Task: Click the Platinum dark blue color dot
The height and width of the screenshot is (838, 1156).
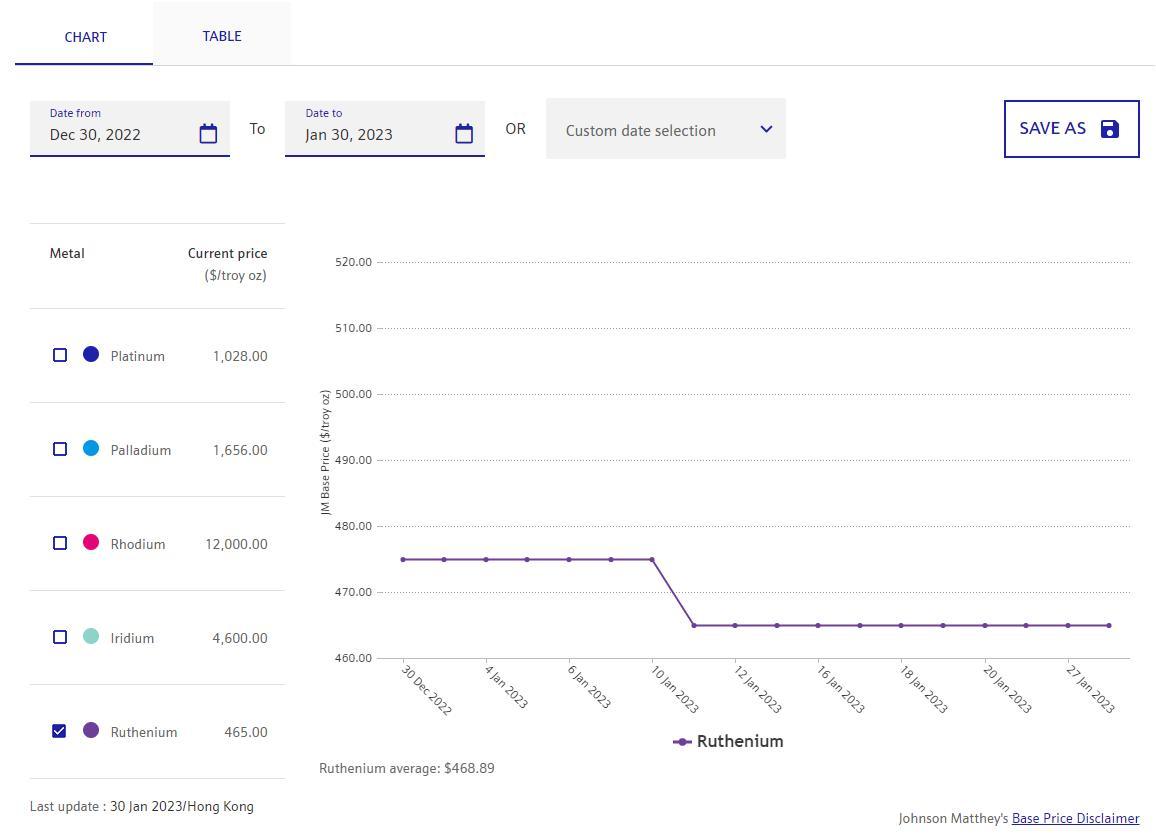Action: [x=91, y=354]
